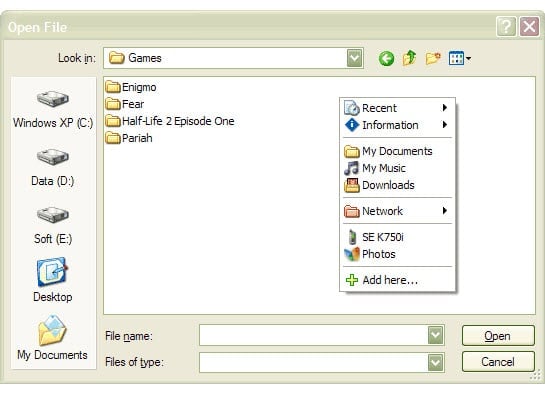Select the Enigmo folder
This screenshot has height=397, width=545.
(x=131, y=87)
